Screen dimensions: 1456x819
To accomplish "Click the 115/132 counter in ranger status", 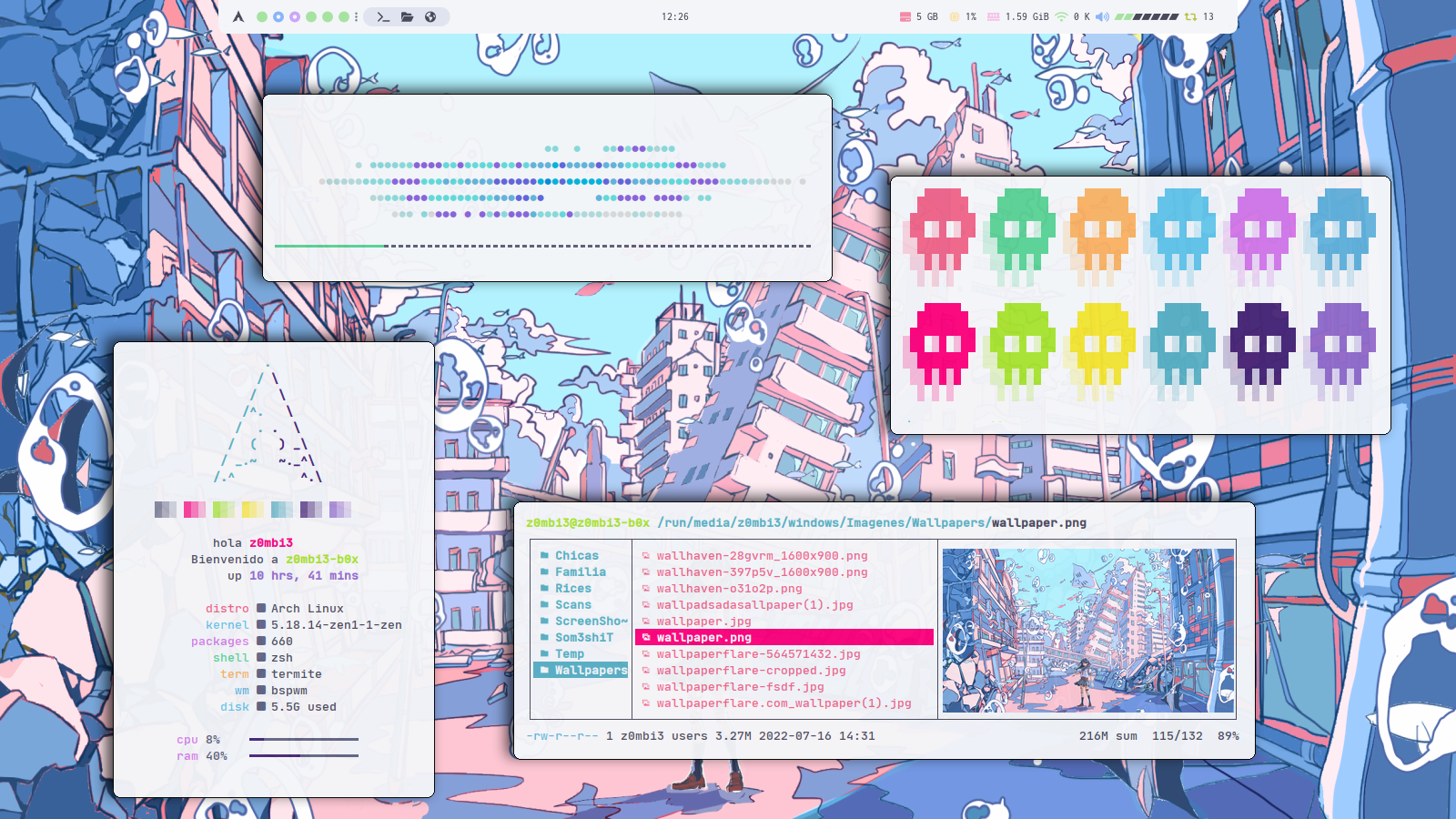I will (x=1178, y=735).
